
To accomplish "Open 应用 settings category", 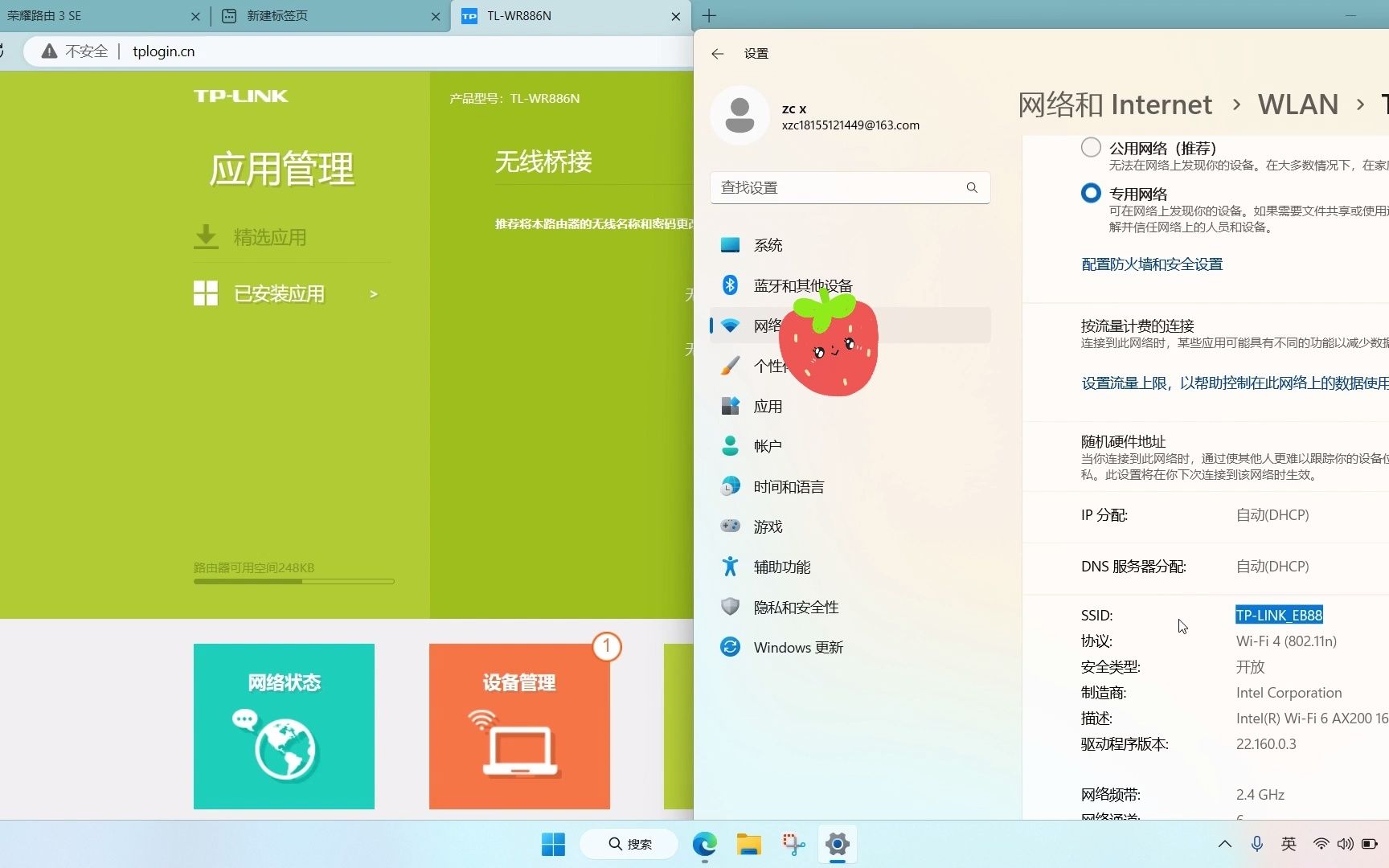I will [850, 406].
